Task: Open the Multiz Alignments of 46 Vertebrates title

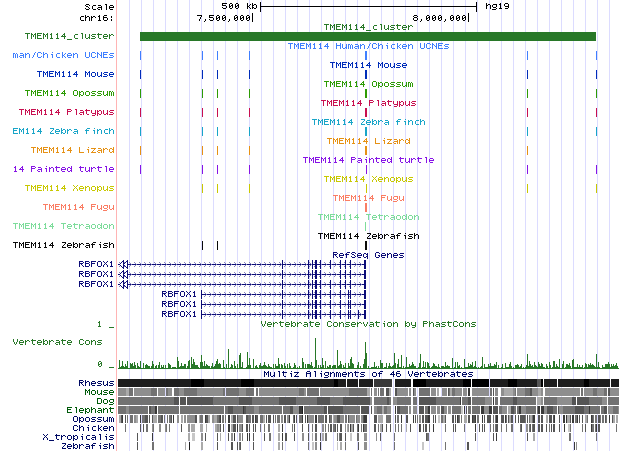Action: pos(367,374)
